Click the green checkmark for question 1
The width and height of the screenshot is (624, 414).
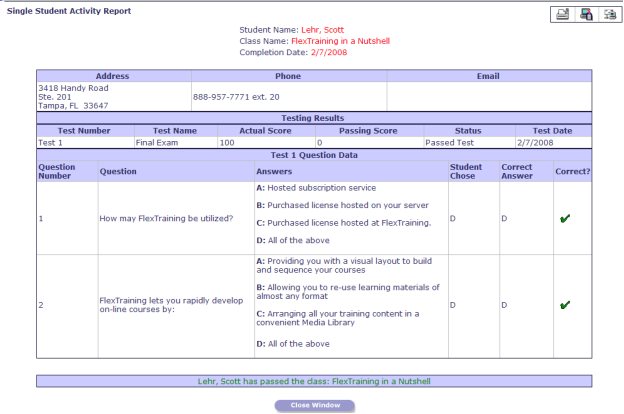[565, 219]
